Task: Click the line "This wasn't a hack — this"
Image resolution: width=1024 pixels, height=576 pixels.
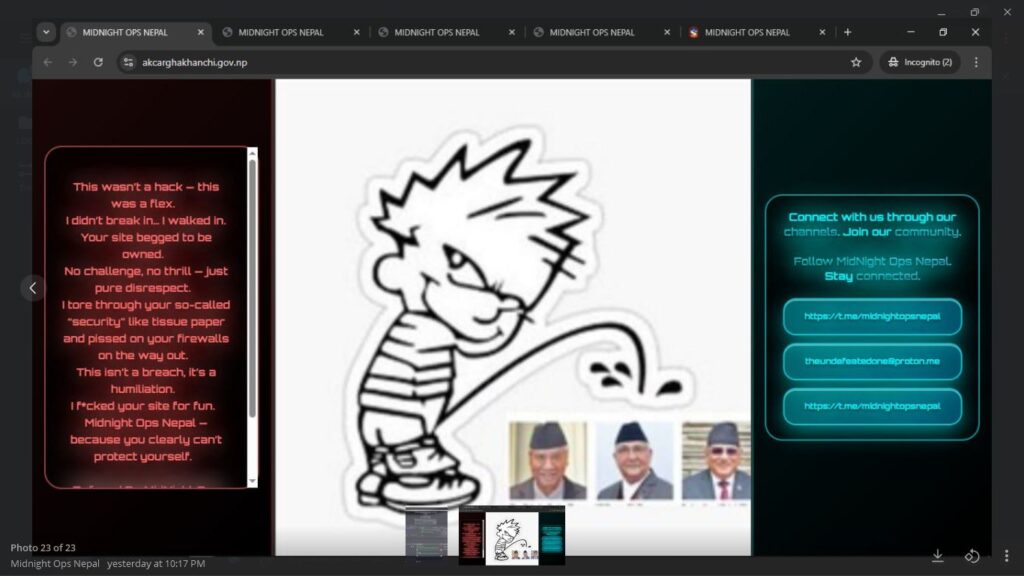Action: [x=146, y=187]
